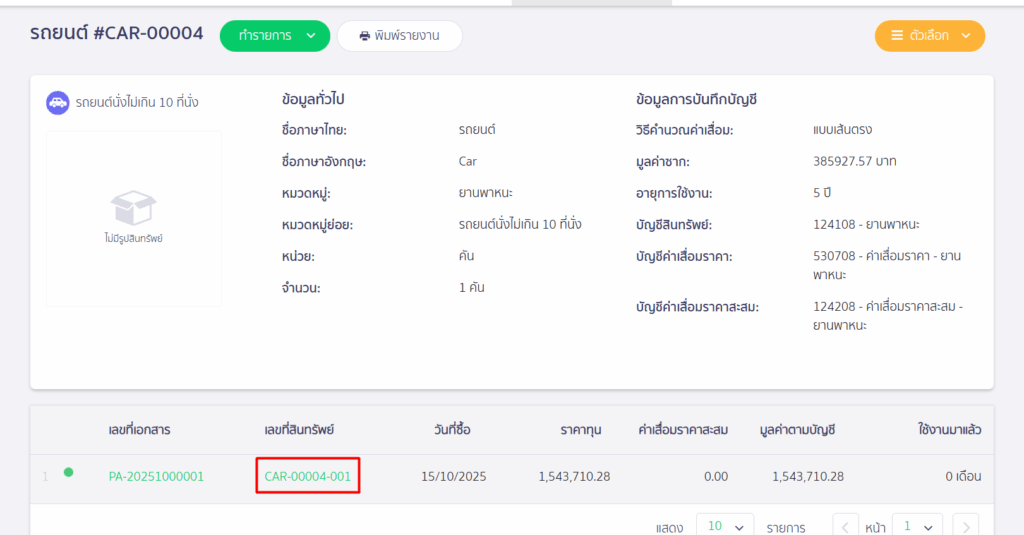1024x535 pixels.
Task: Click the ใช้งานมาแล้ว column header
Action: [949, 430]
